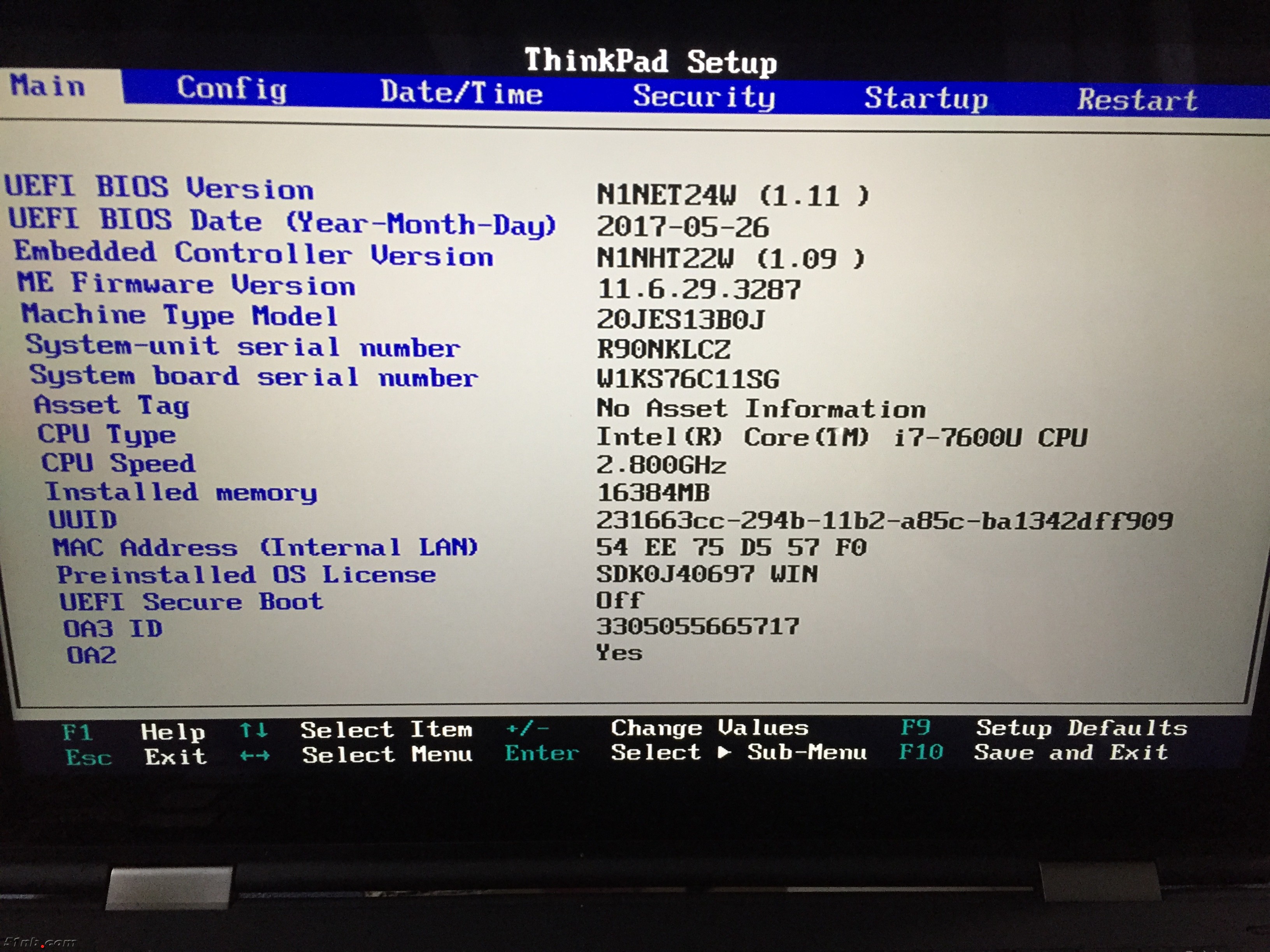Image resolution: width=1270 pixels, height=952 pixels.
Task: Click the UUID value text
Action: pos(884,521)
